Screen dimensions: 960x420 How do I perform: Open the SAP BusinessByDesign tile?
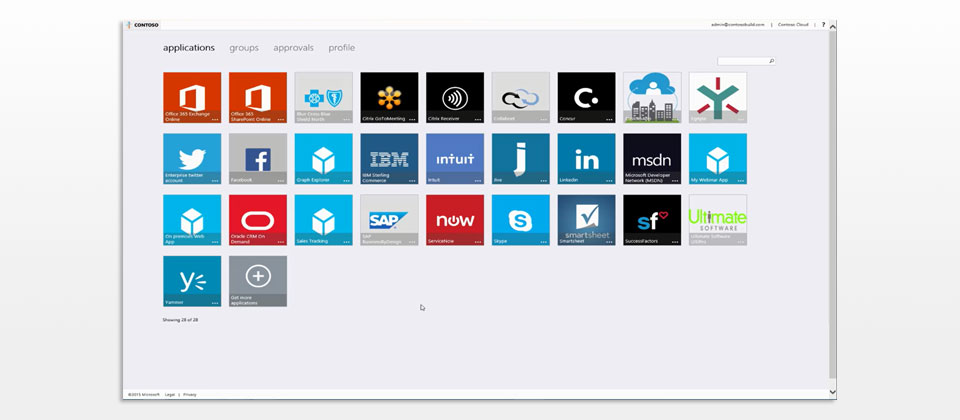click(389, 220)
